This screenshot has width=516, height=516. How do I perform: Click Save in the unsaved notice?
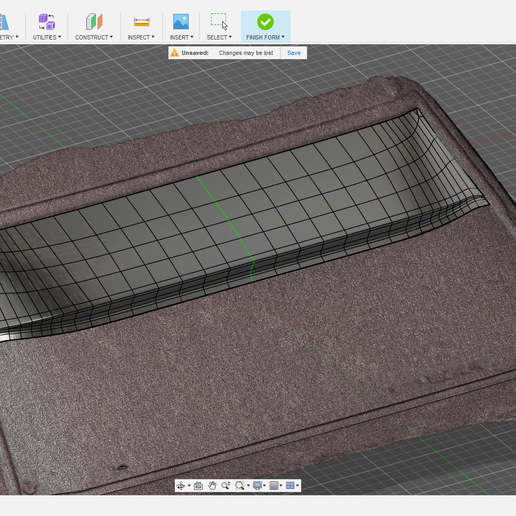294,53
